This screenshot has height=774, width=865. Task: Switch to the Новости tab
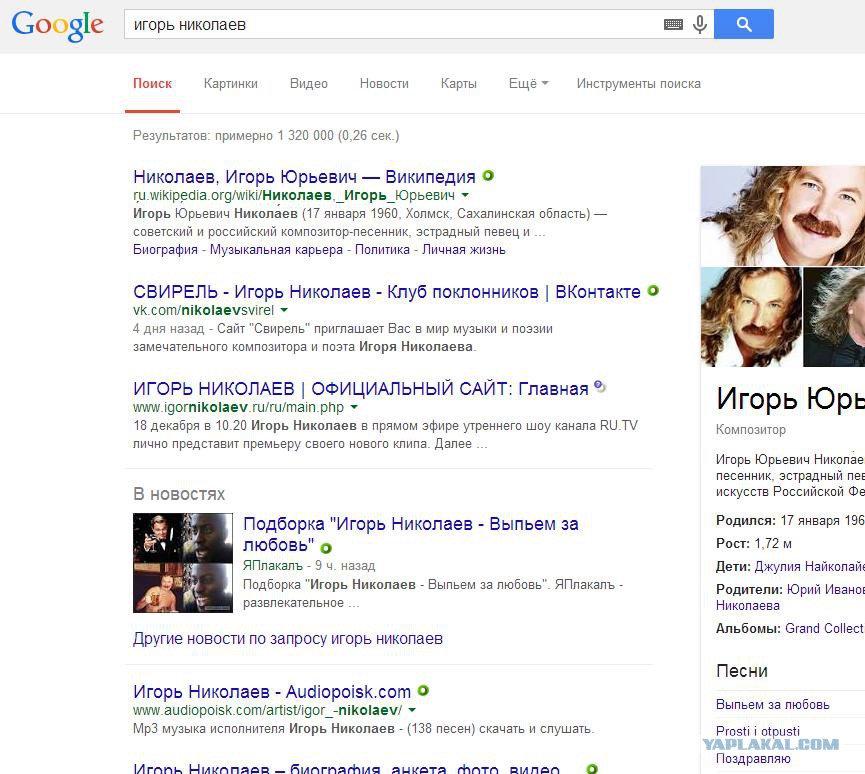point(384,84)
